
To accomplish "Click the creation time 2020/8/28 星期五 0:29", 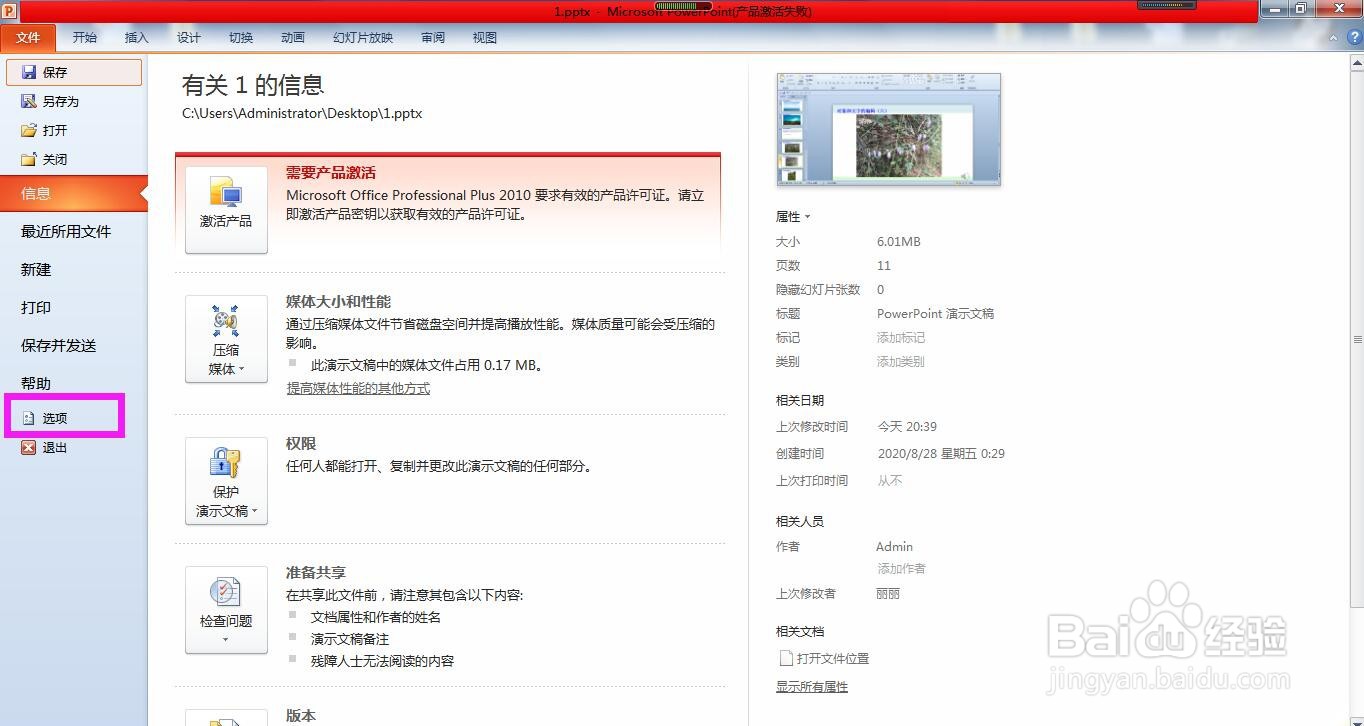I will [941, 453].
